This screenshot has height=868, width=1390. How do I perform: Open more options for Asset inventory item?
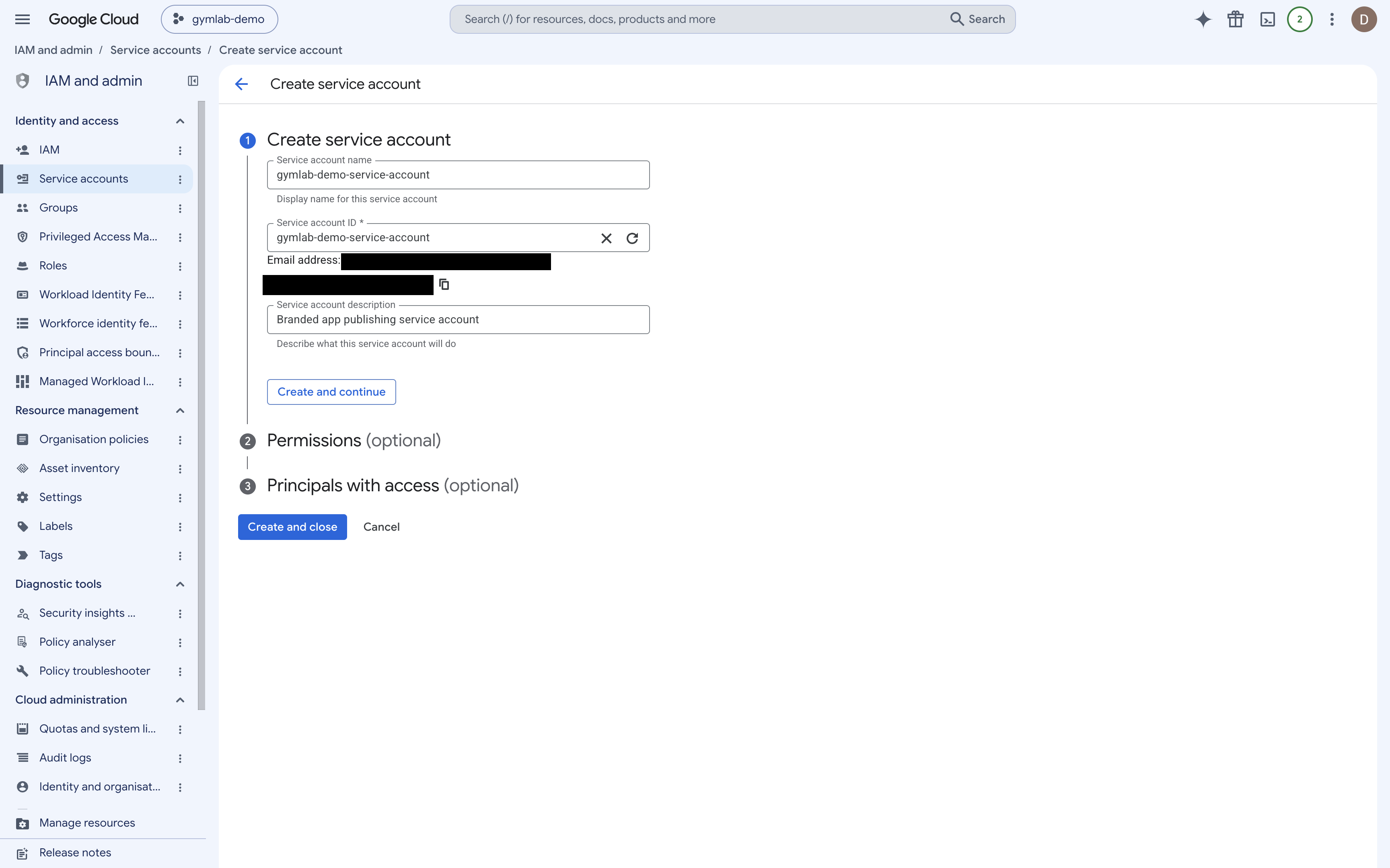tap(180, 469)
